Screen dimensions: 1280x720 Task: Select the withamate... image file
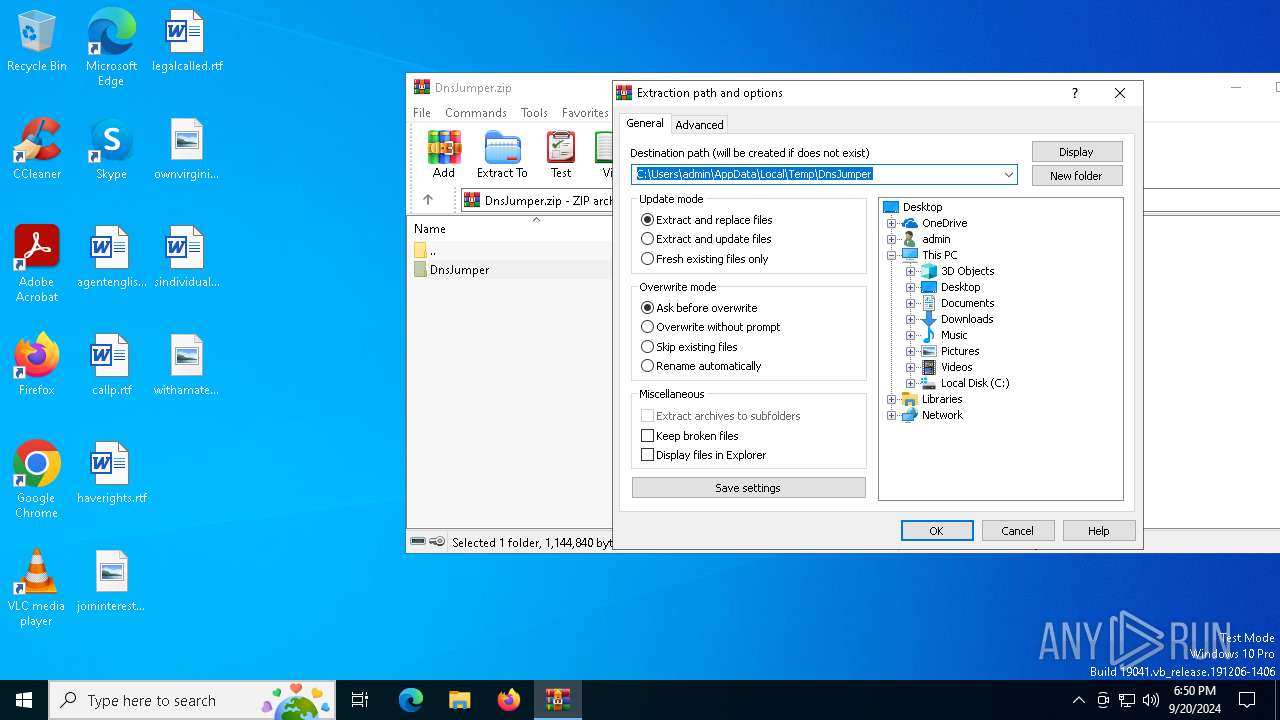pyautogui.click(x=187, y=366)
